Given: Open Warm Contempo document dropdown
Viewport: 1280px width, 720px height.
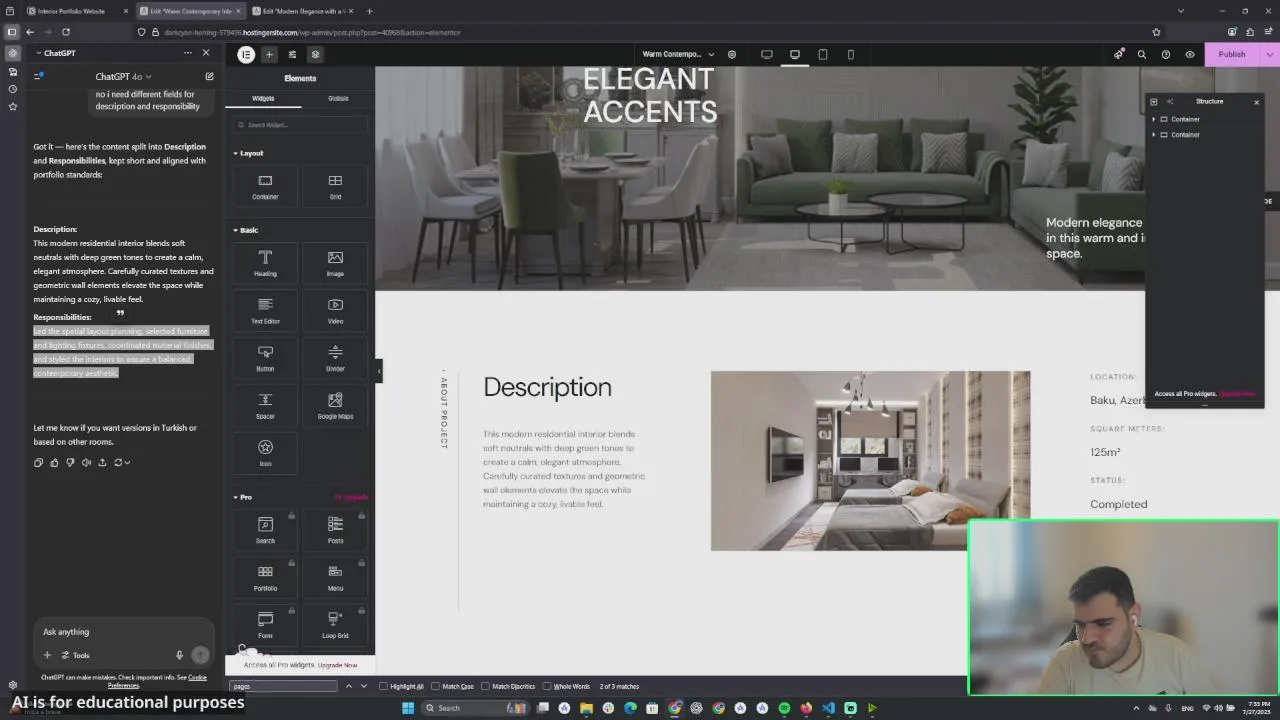Looking at the screenshot, I should pyautogui.click(x=678, y=54).
